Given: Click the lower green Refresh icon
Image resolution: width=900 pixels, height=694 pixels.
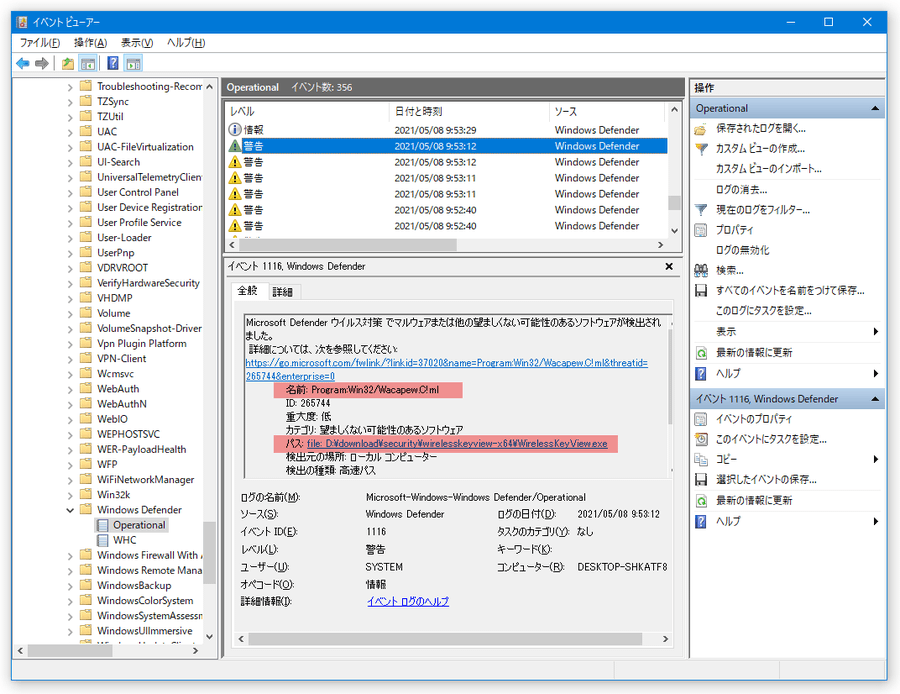Looking at the screenshot, I should pyautogui.click(x=701, y=501).
